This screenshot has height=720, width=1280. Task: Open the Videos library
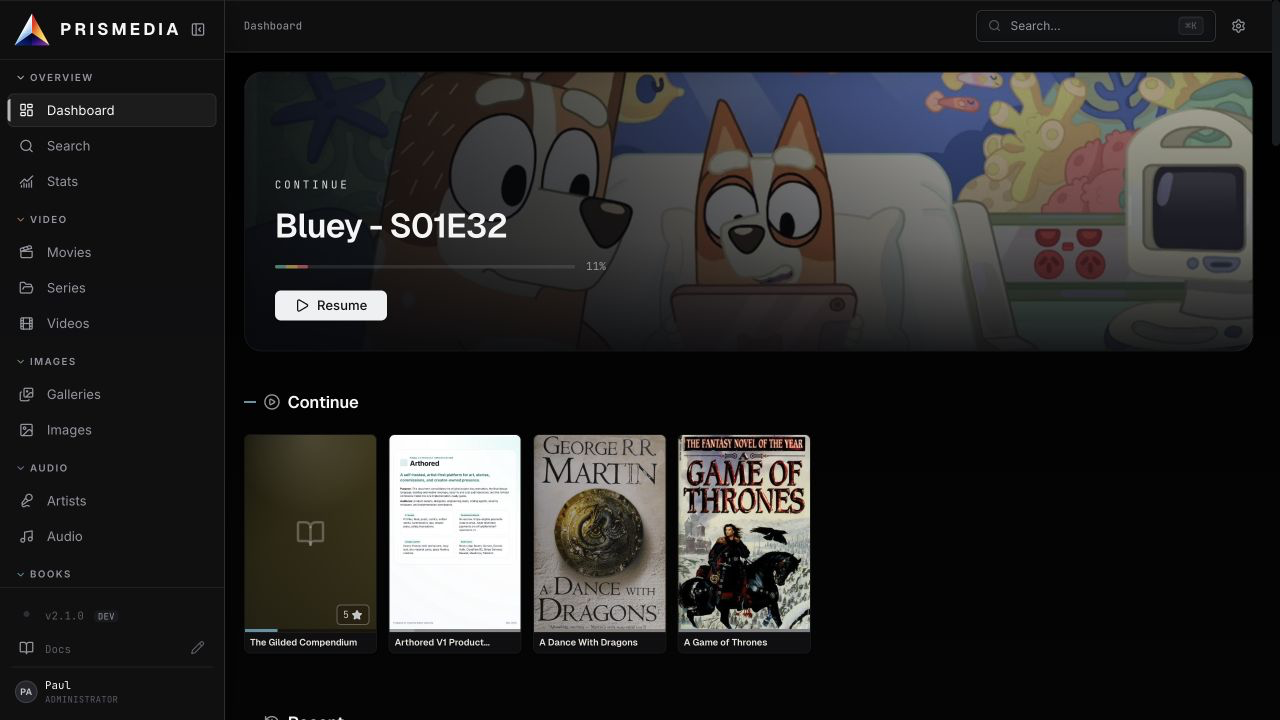[112, 323]
